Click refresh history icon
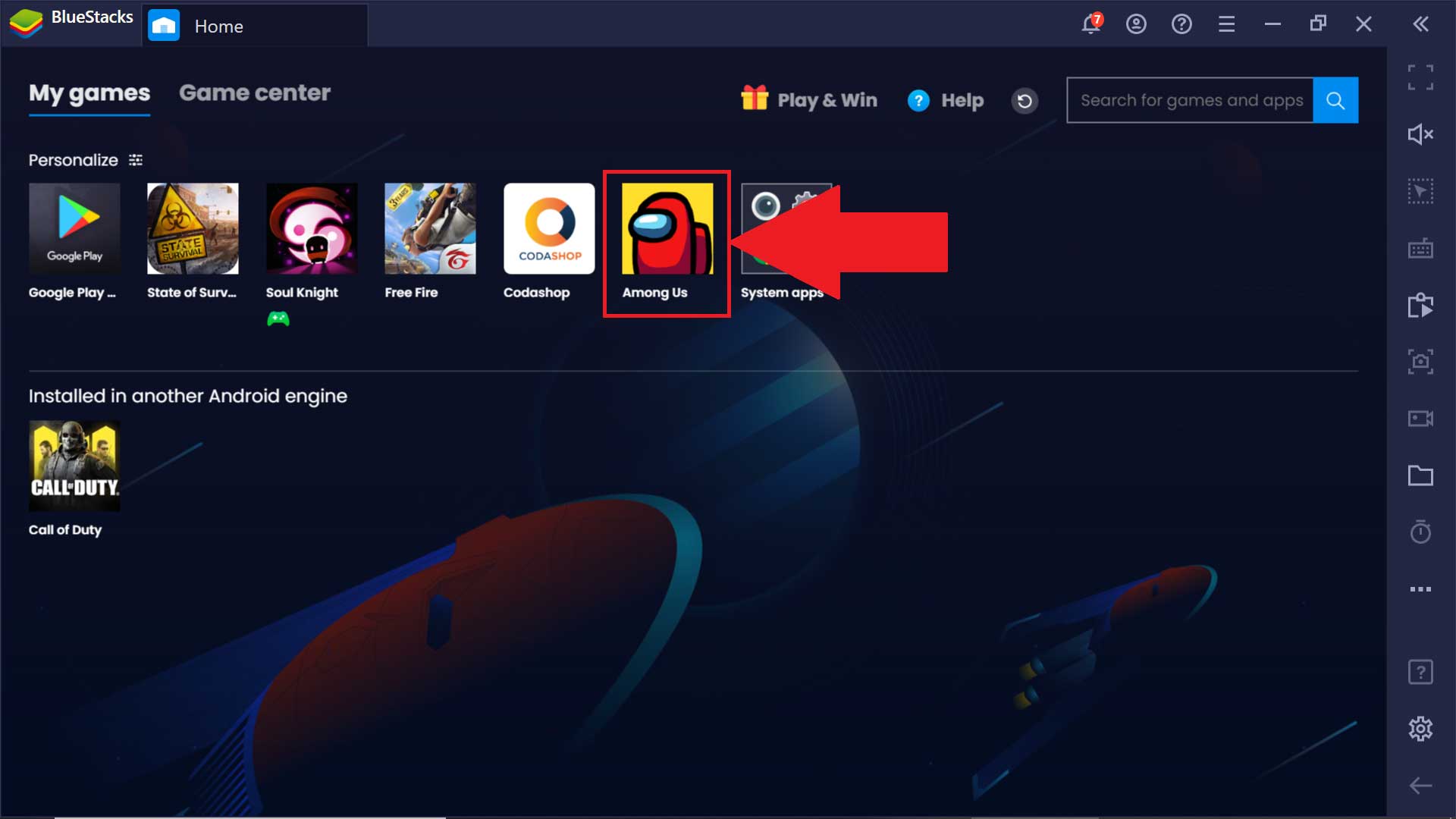This screenshot has height=819, width=1456. click(x=1024, y=99)
